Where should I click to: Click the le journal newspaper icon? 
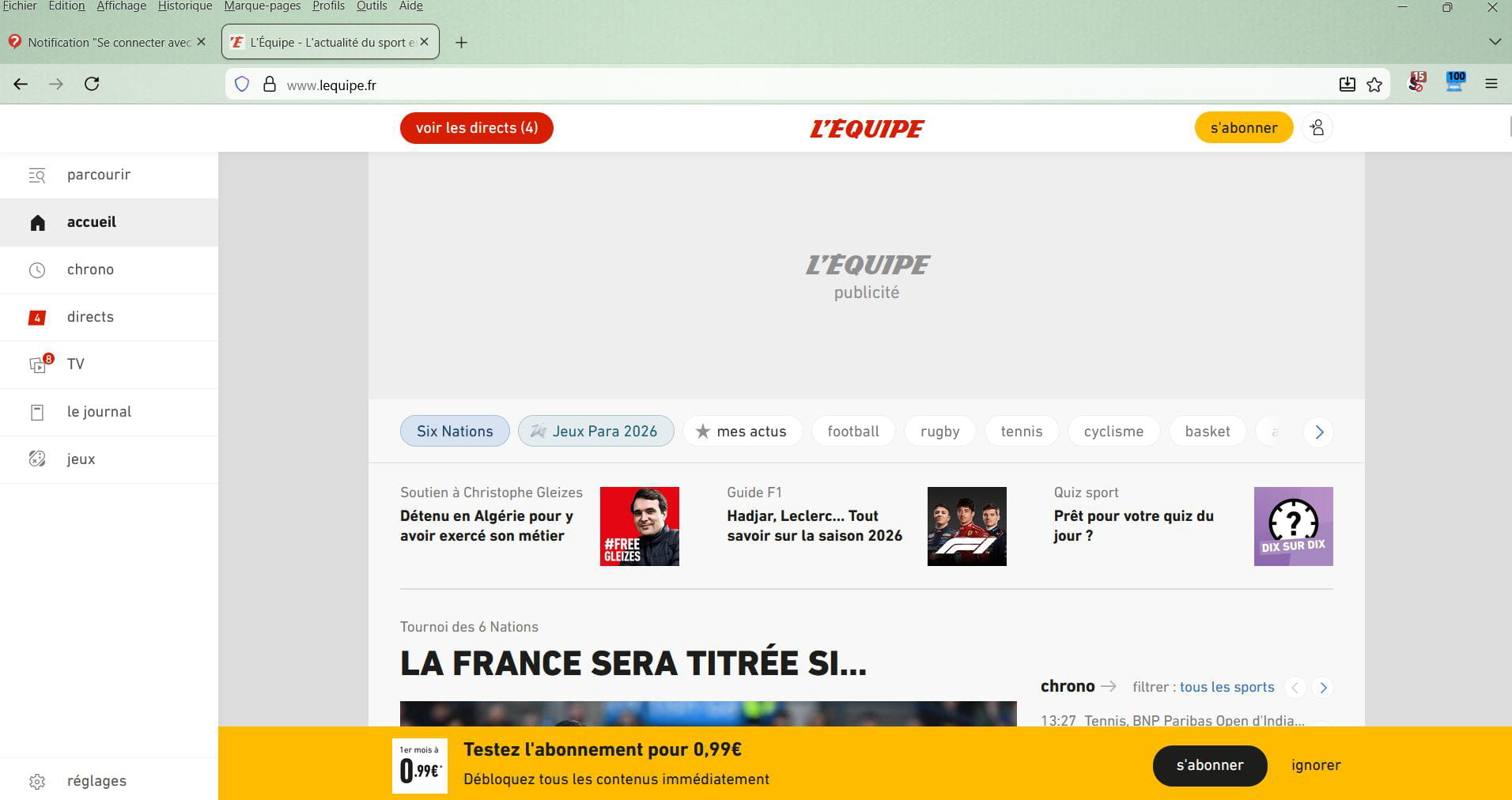tap(37, 412)
